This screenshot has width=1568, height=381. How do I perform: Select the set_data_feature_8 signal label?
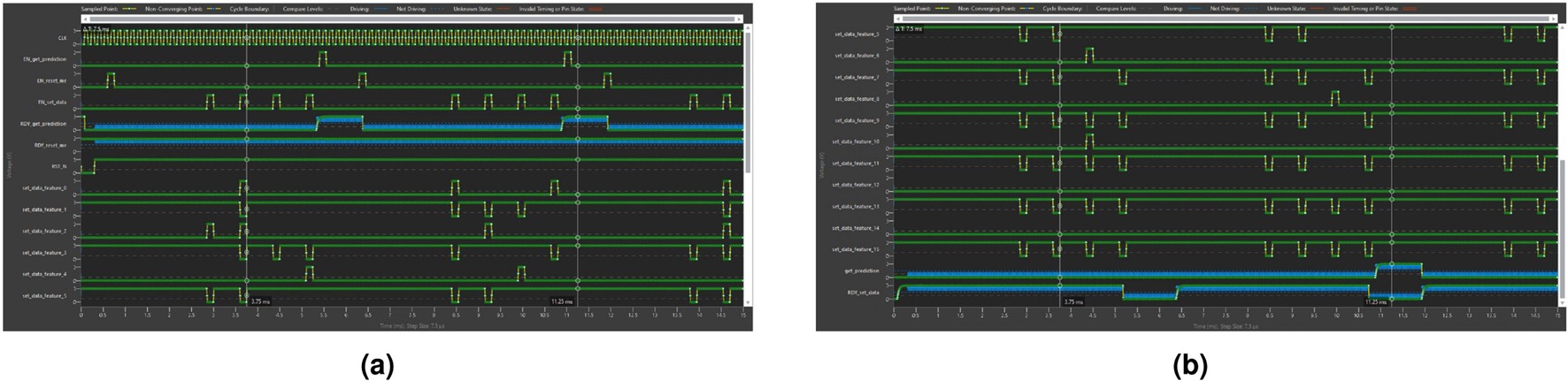point(857,99)
